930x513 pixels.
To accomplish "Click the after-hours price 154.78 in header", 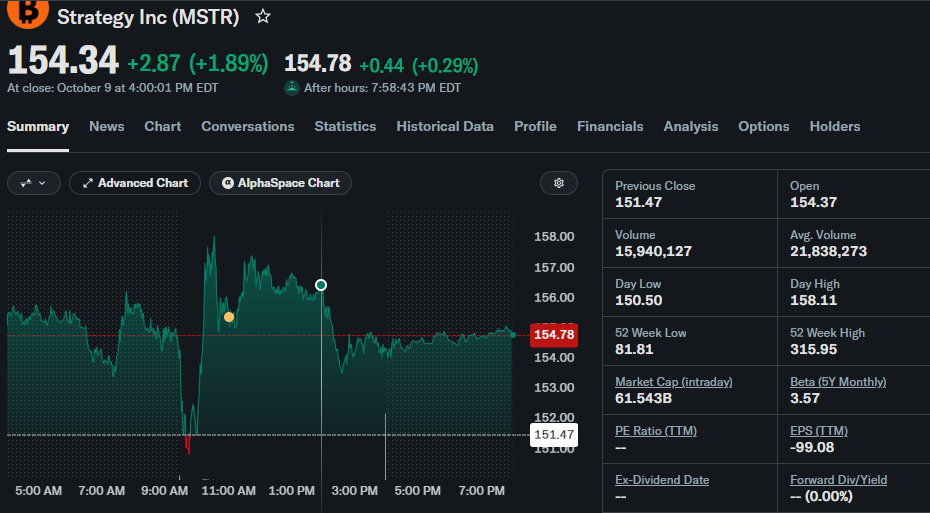I will pyautogui.click(x=318, y=63).
